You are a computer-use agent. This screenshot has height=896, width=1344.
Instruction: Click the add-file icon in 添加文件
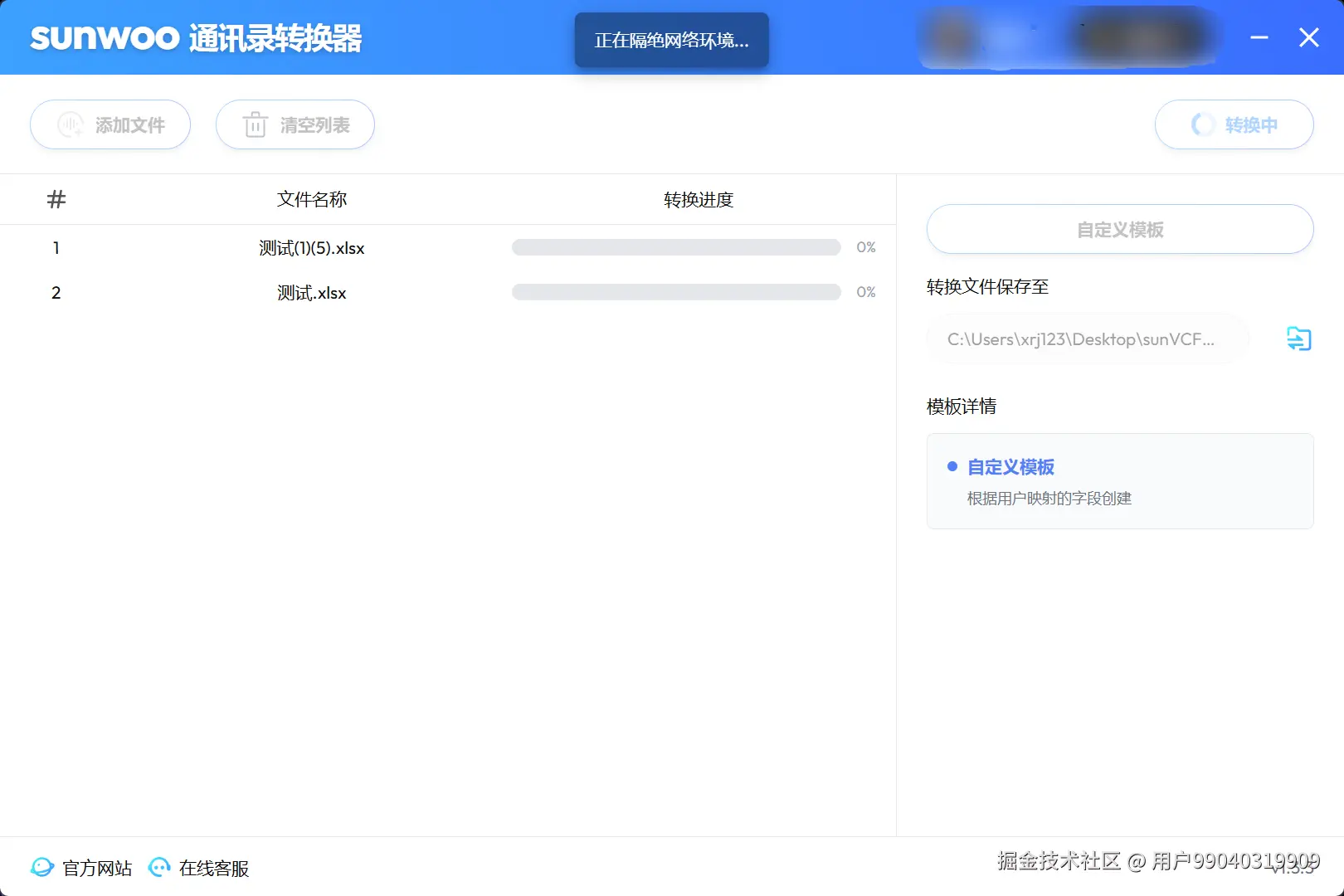[x=70, y=124]
